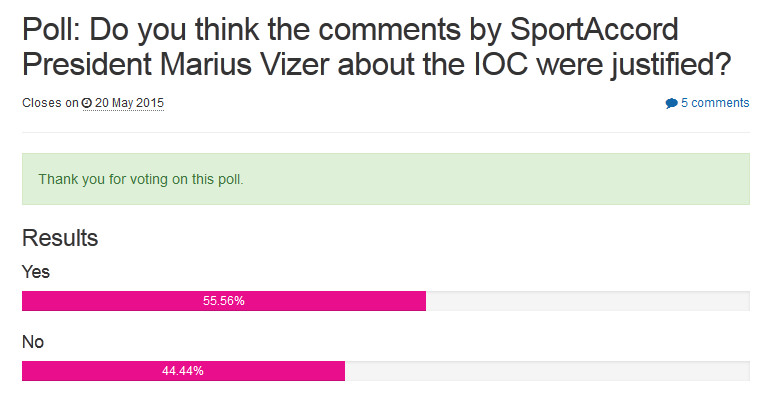Click the 'Closes on' label text
Image resolution: width=779 pixels, height=400 pixels.
point(50,103)
